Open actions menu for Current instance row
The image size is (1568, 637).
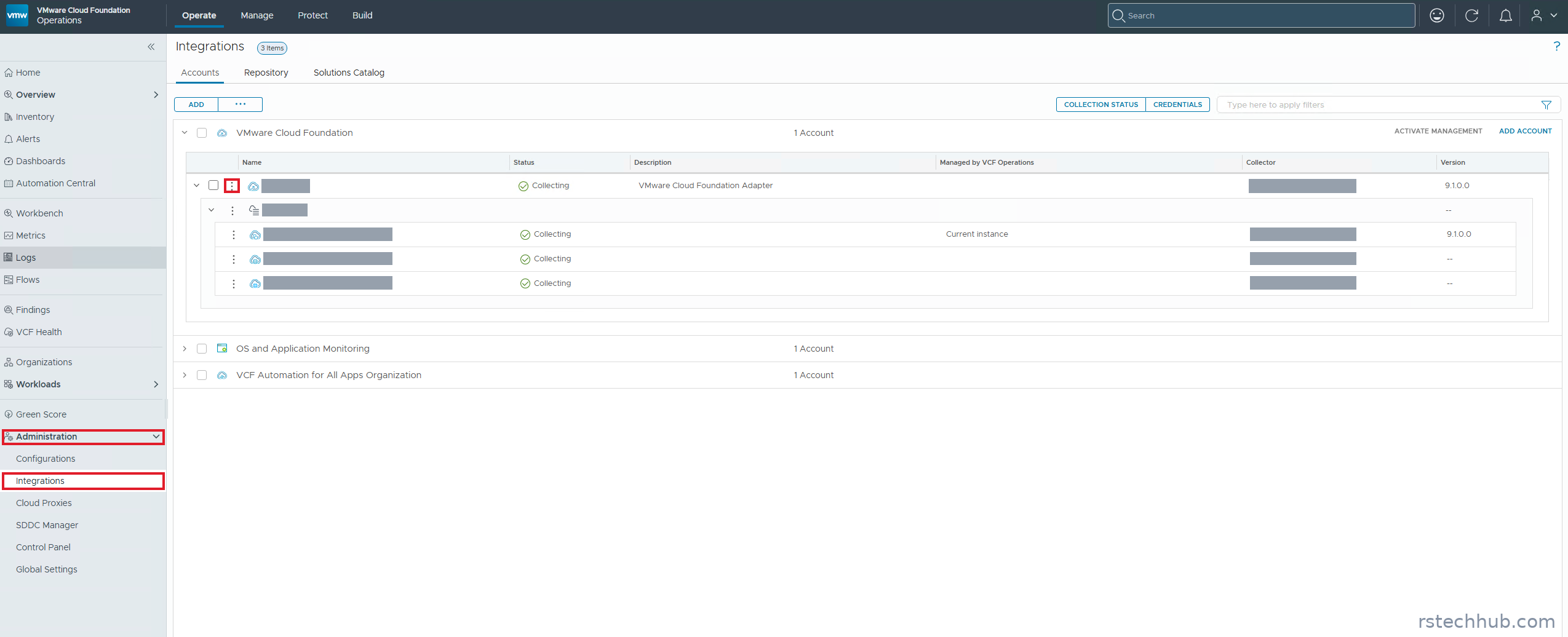click(x=234, y=235)
